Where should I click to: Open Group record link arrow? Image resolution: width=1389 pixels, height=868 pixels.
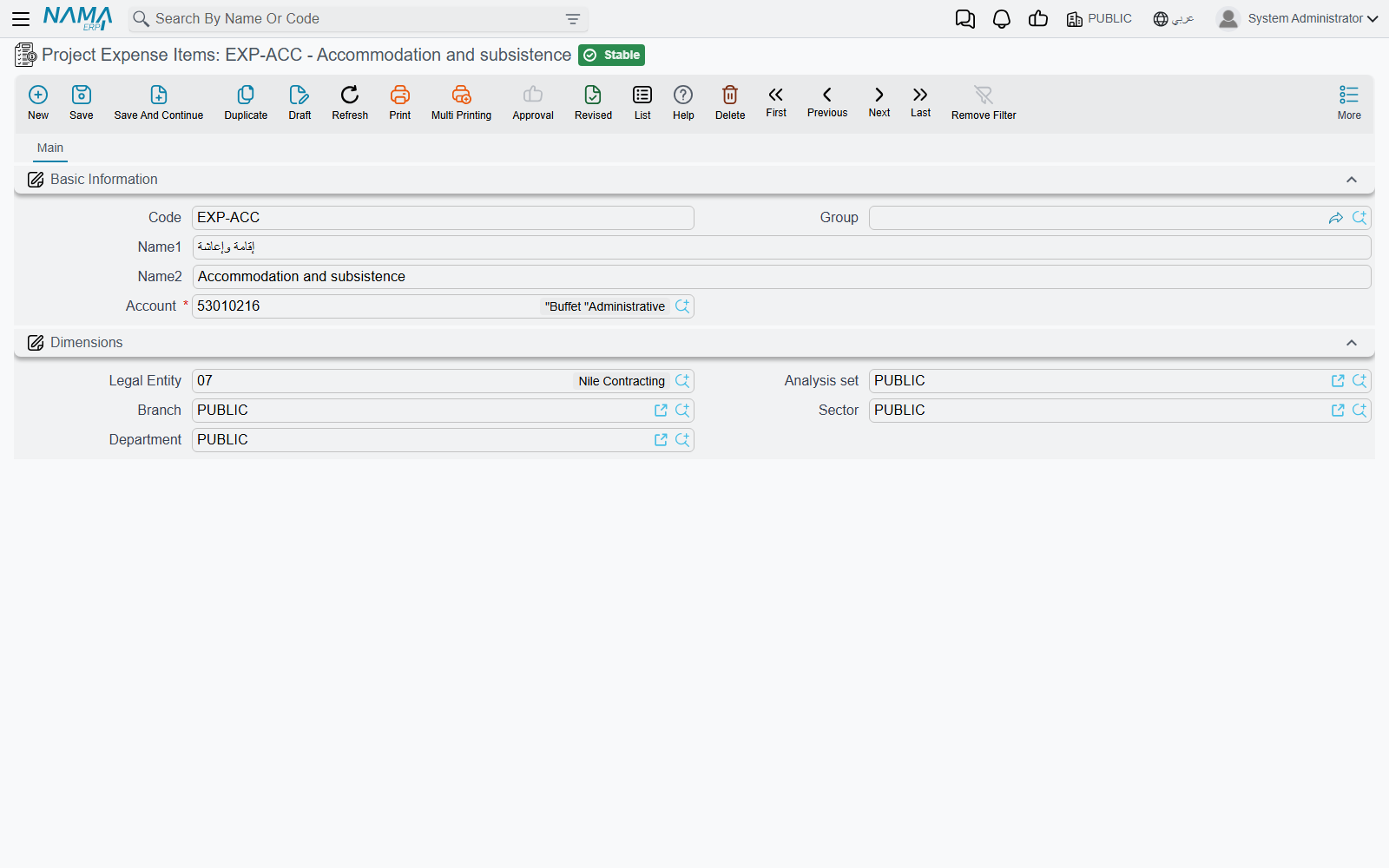click(1336, 218)
